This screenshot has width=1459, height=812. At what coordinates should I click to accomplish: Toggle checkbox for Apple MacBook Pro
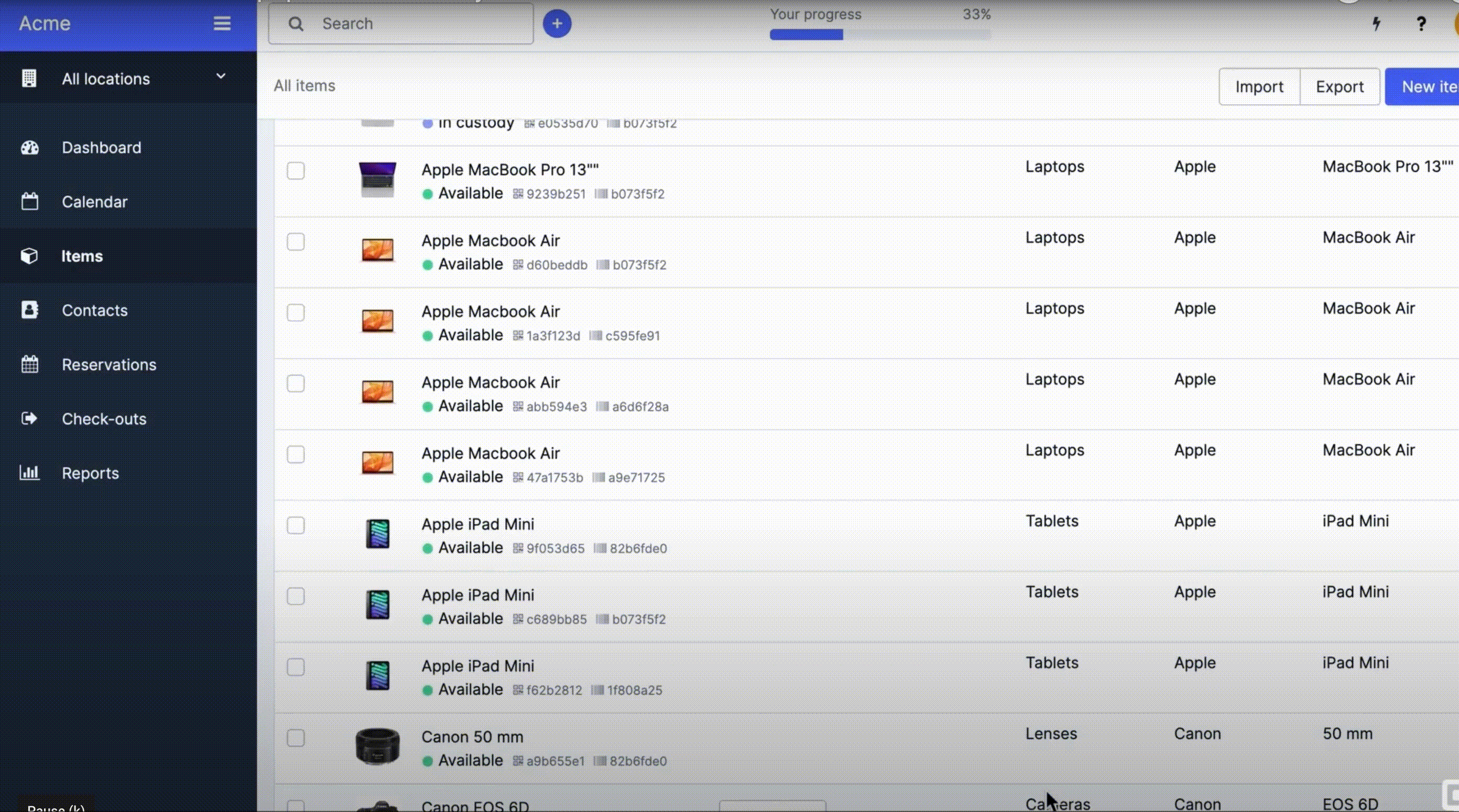coord(296,171)
